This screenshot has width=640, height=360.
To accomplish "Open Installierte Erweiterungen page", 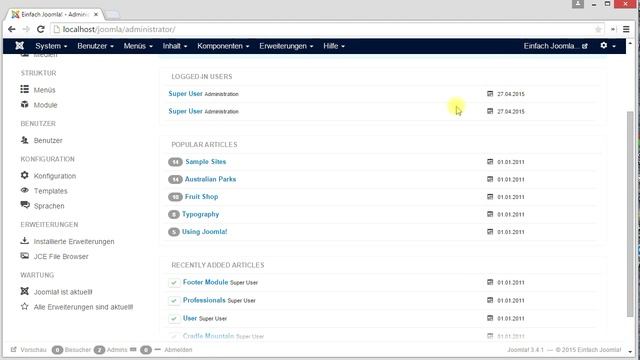I will [x=74, y=242].
